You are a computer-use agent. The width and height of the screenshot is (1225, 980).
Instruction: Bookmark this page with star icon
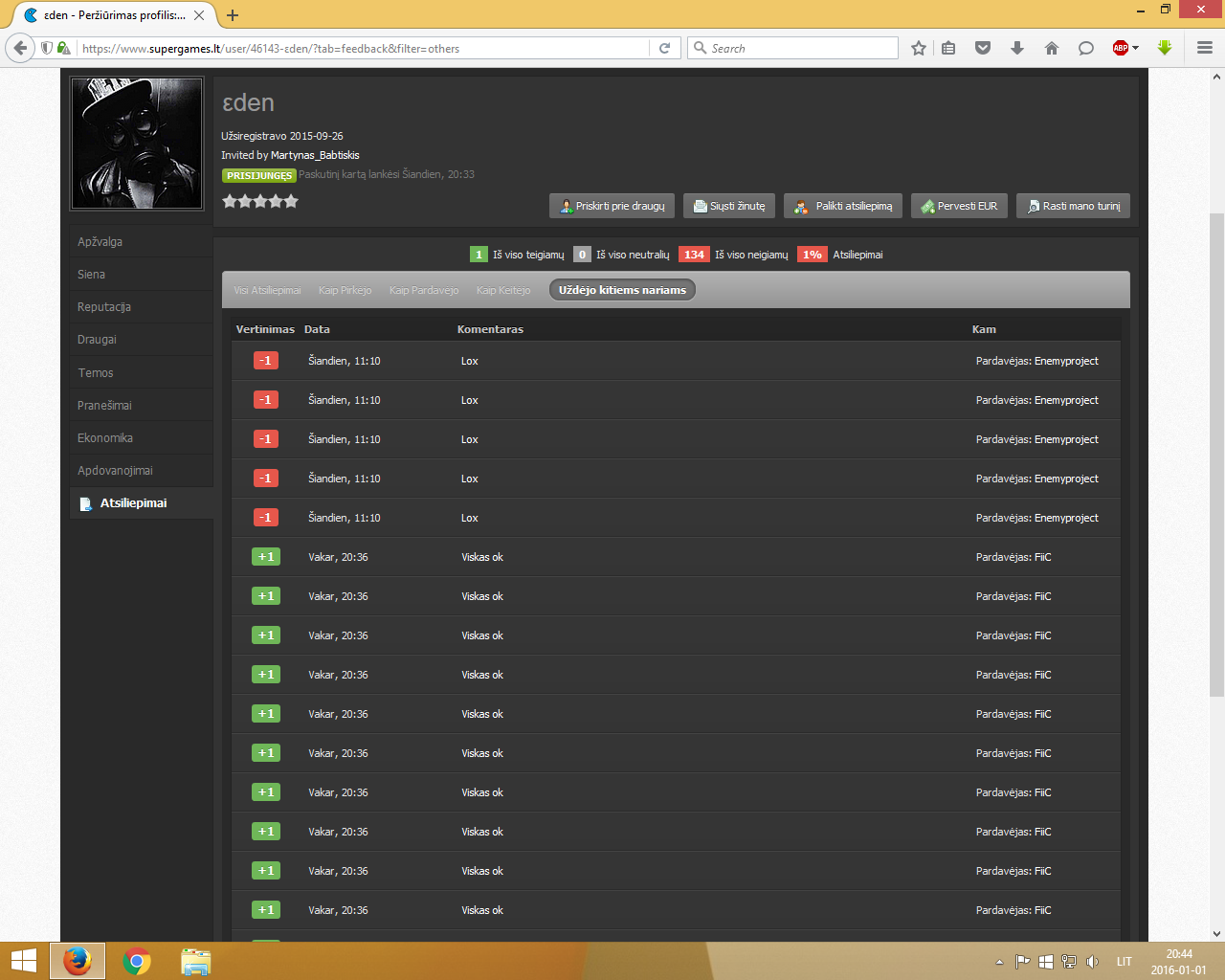pos(919,48)
